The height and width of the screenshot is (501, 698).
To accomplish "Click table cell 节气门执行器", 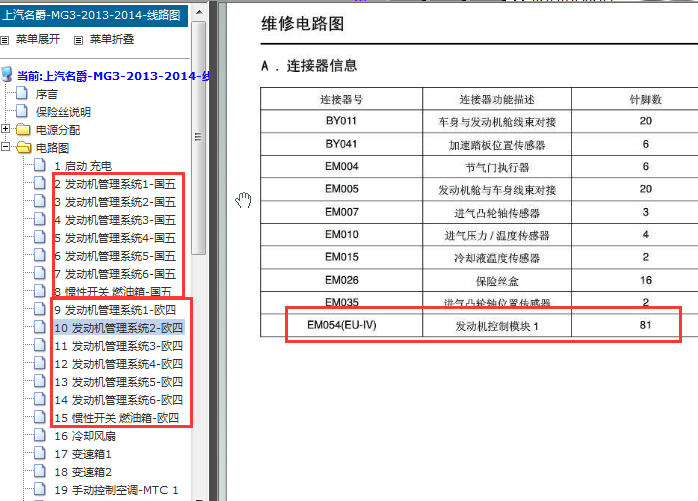I will (x=497, y=167).
